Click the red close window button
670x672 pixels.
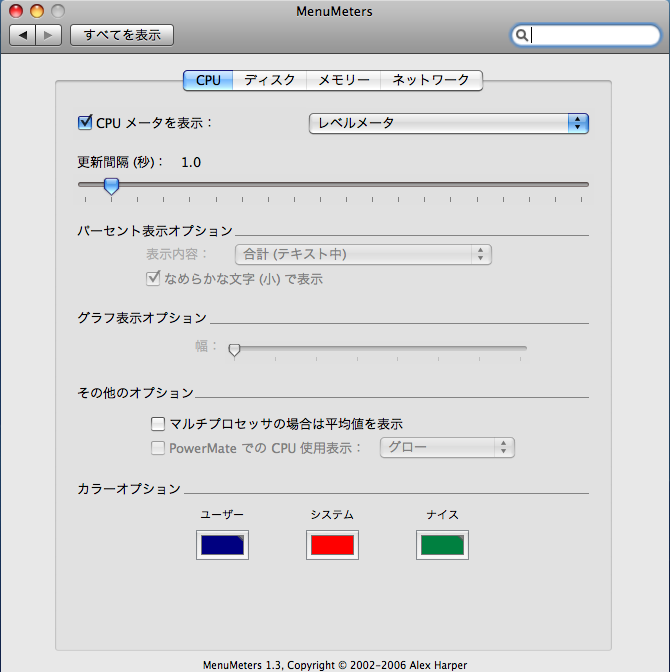click(x=16, y=11)
